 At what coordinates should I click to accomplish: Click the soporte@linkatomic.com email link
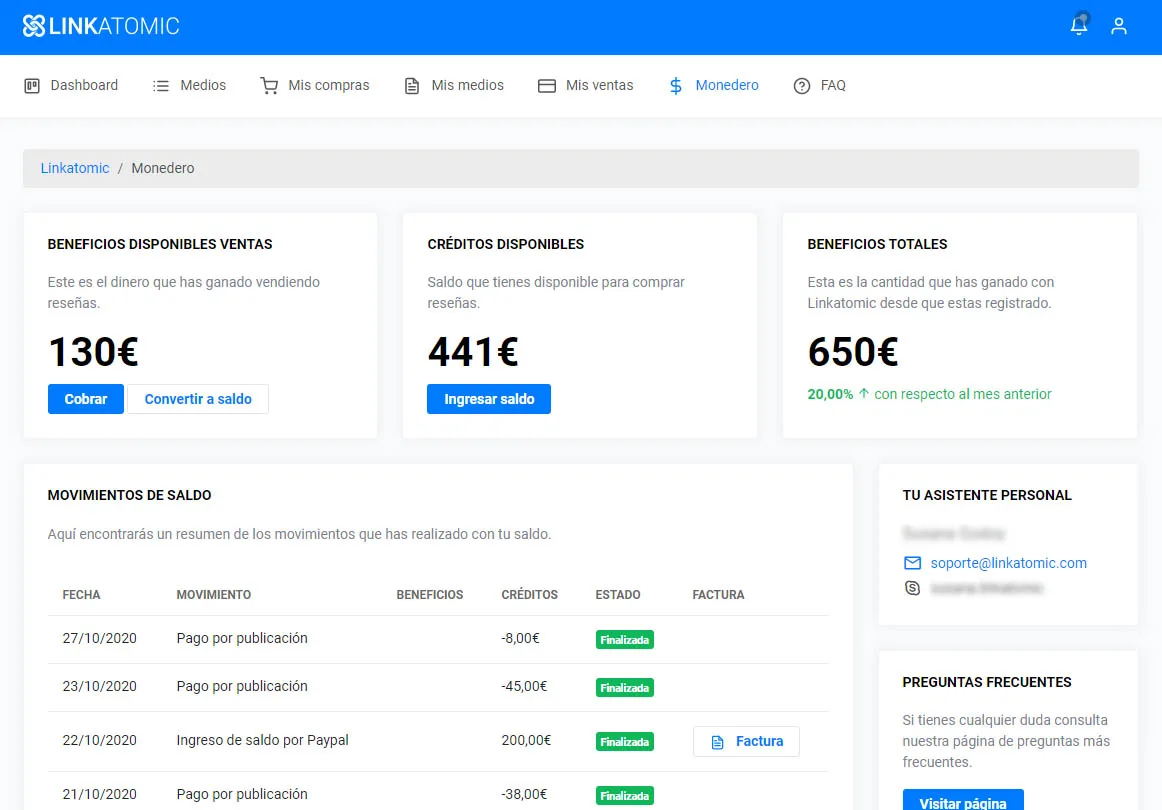tap(1008, 563)
